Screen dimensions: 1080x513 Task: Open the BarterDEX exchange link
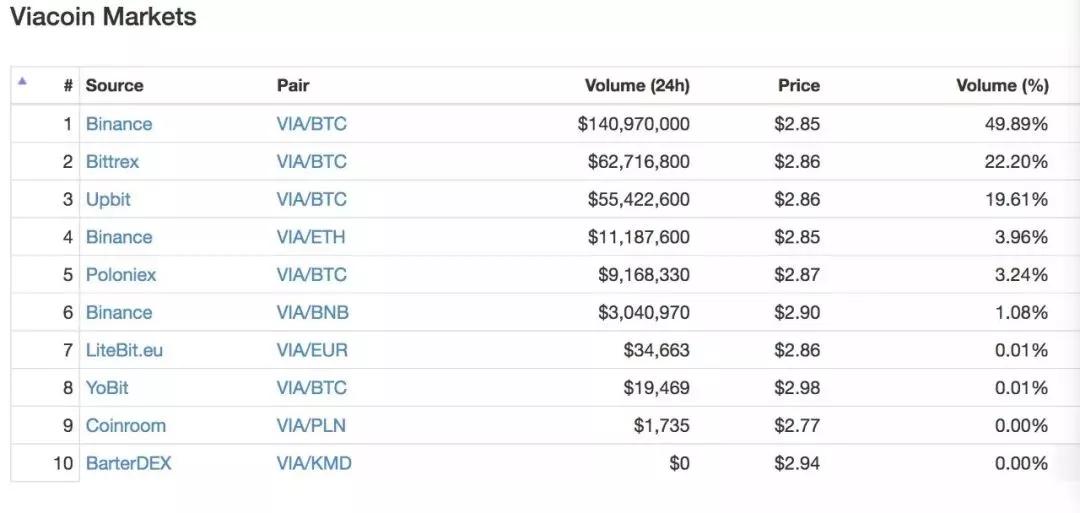coord(129,463)
